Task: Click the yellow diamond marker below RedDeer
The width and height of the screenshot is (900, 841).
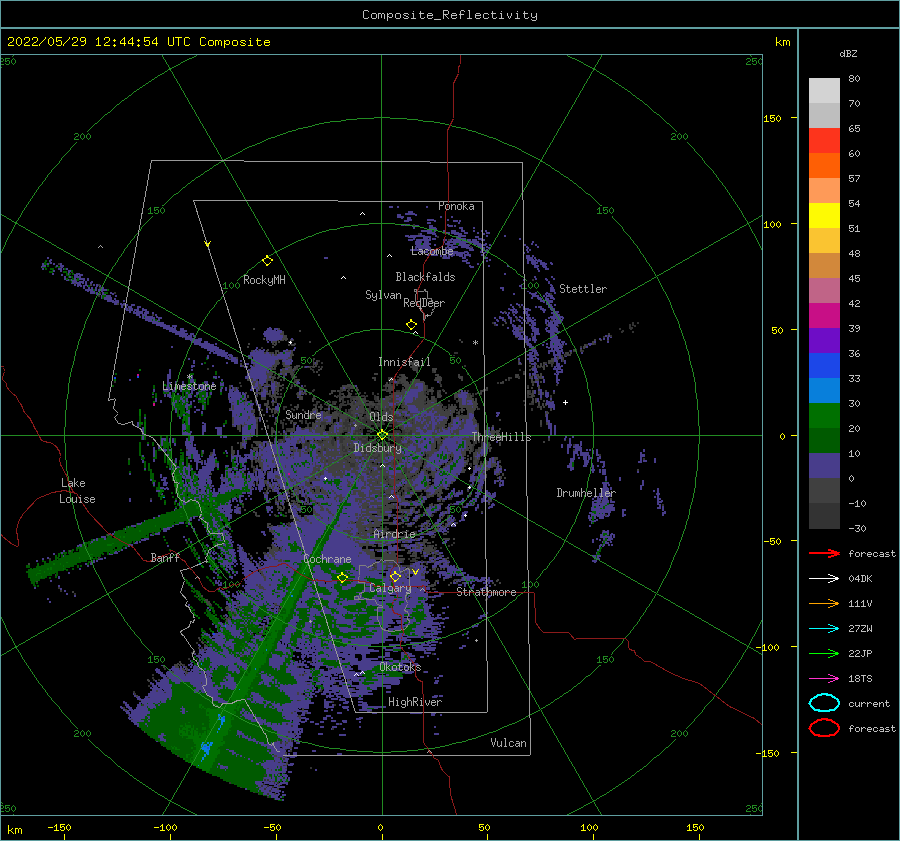Action: click(411, 325)
